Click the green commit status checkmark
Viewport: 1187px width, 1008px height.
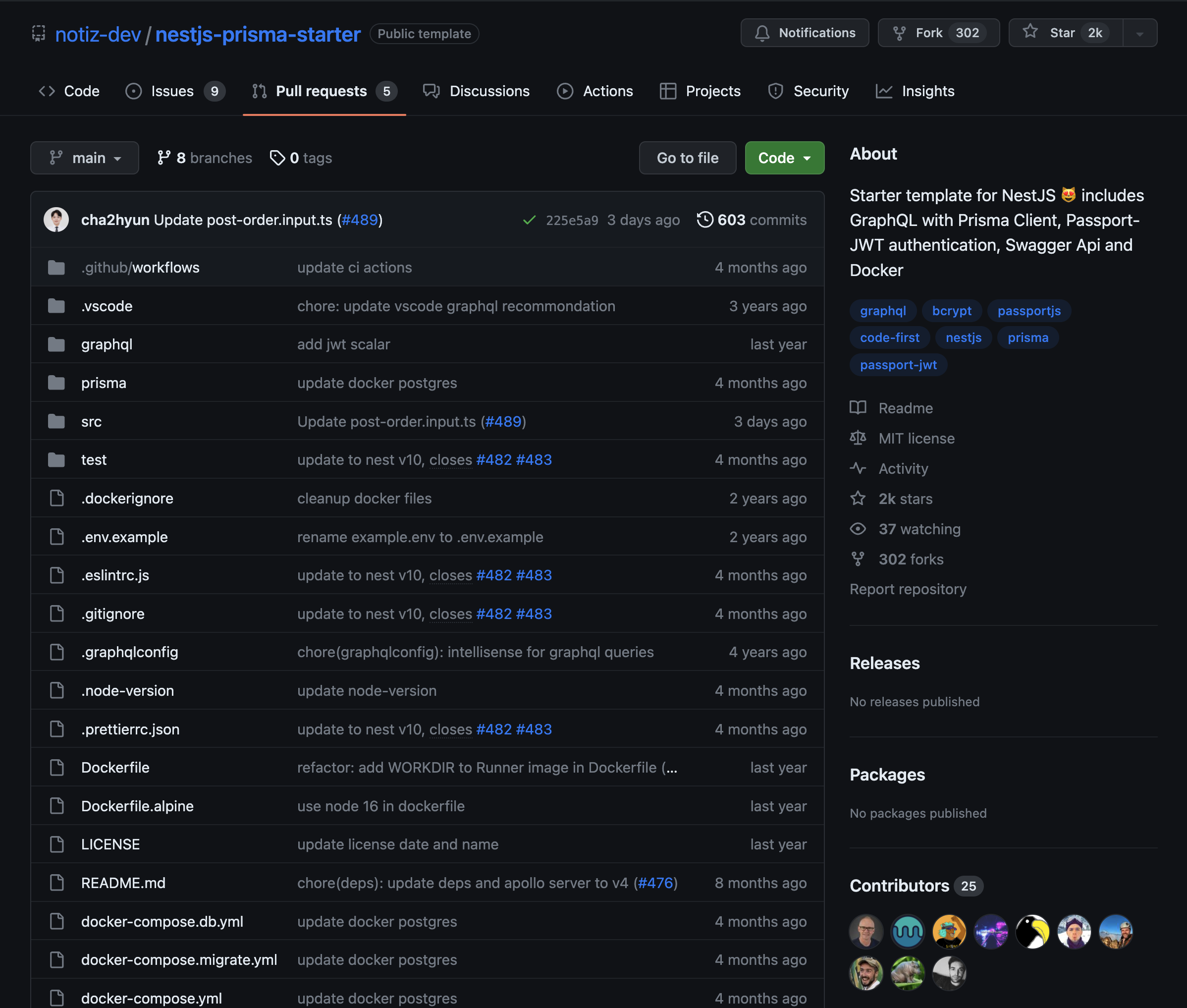(x=529, y=220)
